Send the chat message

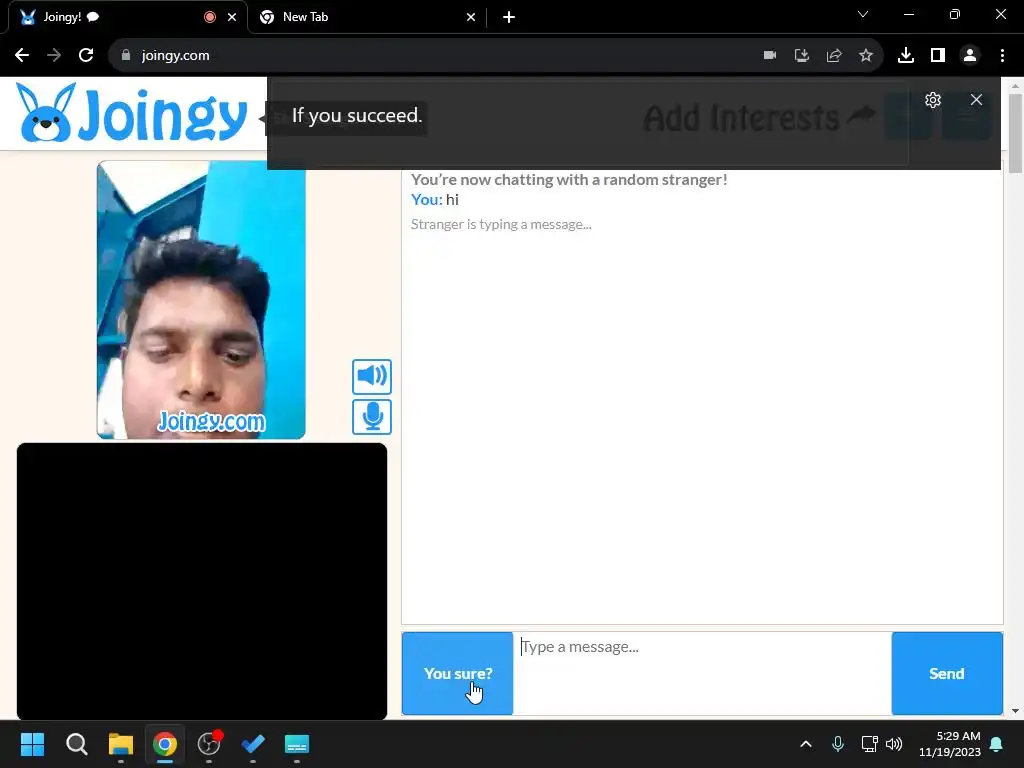tap(947, 673)
